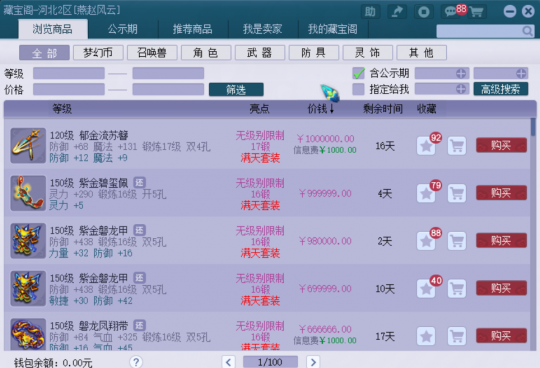The height and width of the screenshot is (368, 540).
Task: Uncheck the 含公示期 checkbox
Action: [359, 73]
